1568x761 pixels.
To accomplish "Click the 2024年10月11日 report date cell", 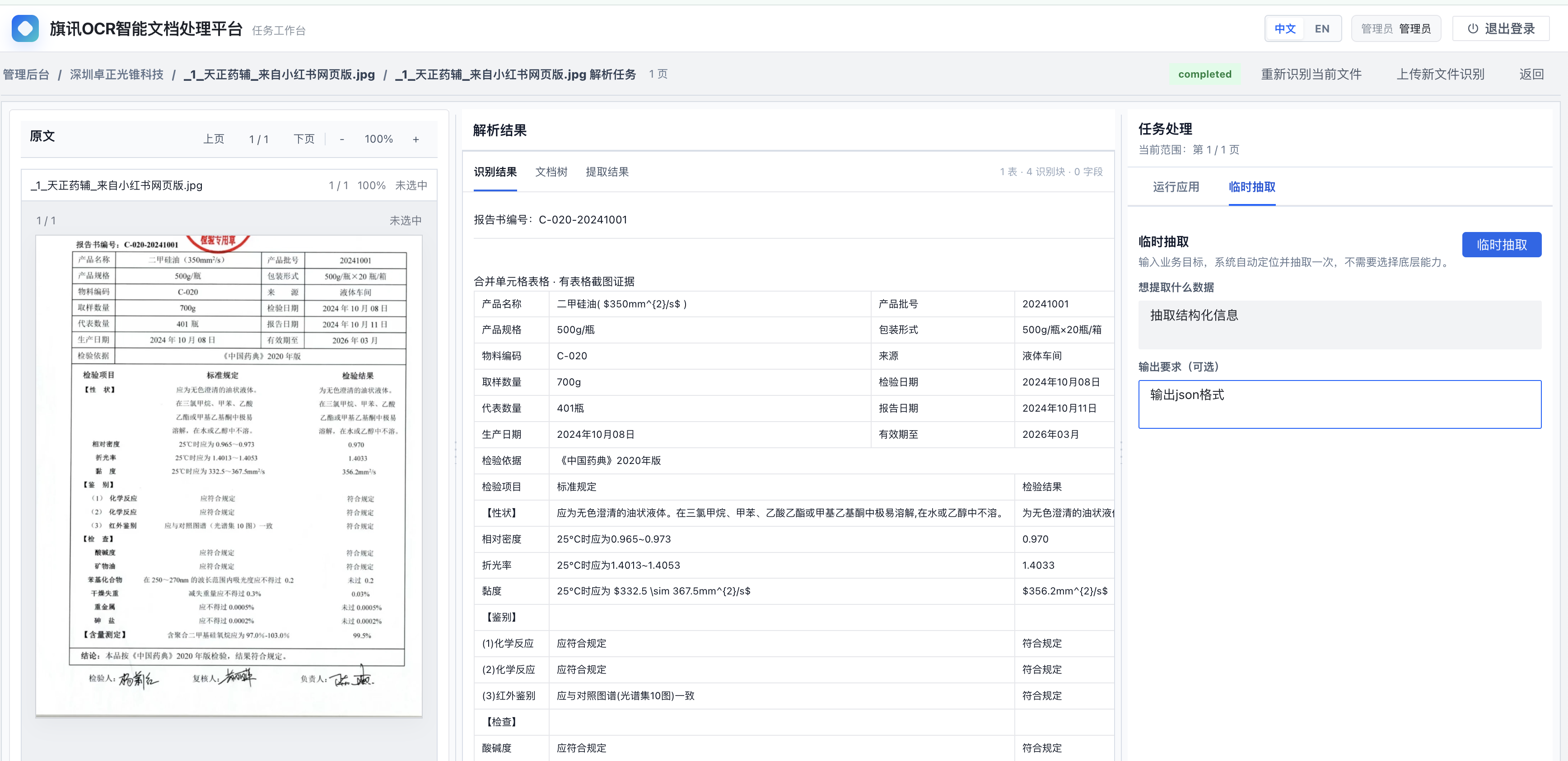I will tap(1064, 409).
